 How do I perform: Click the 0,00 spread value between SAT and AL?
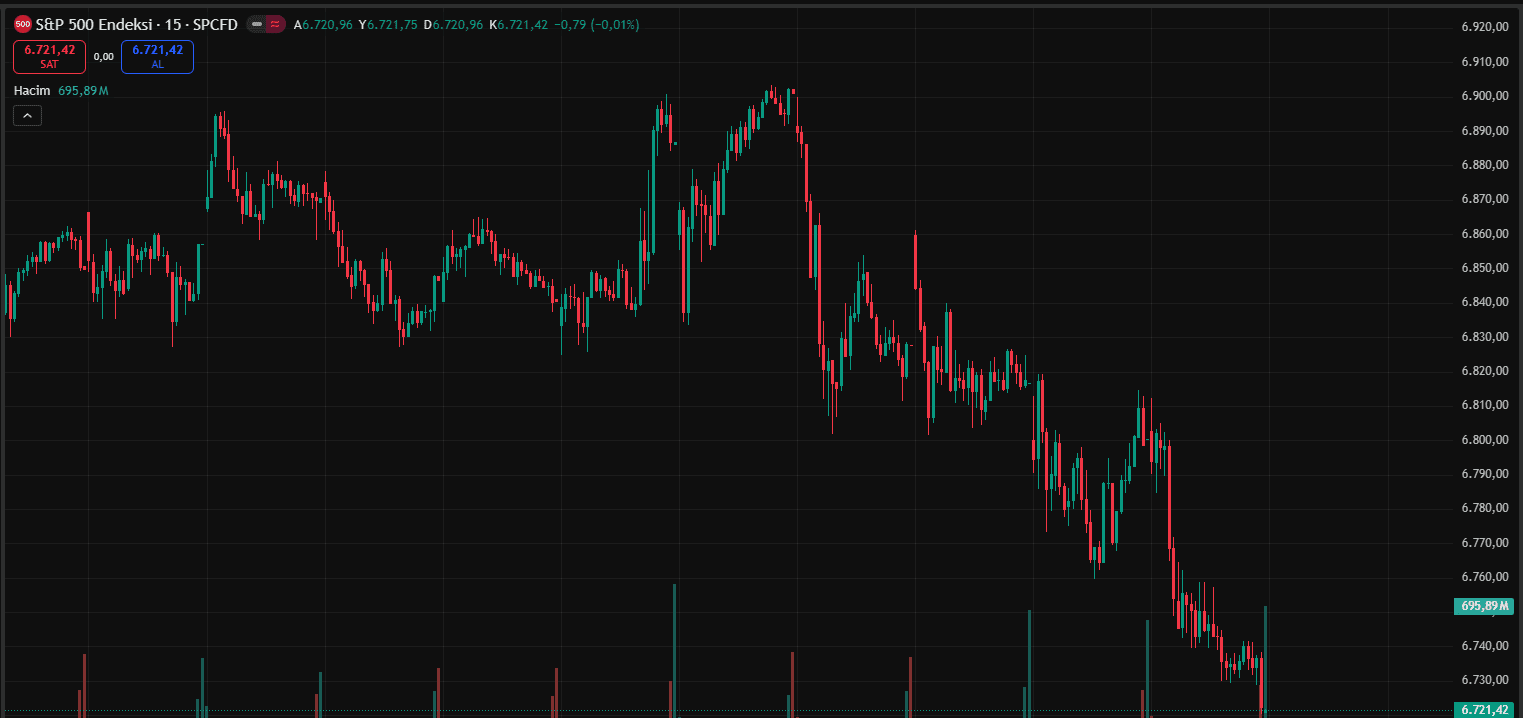point(103,57)
